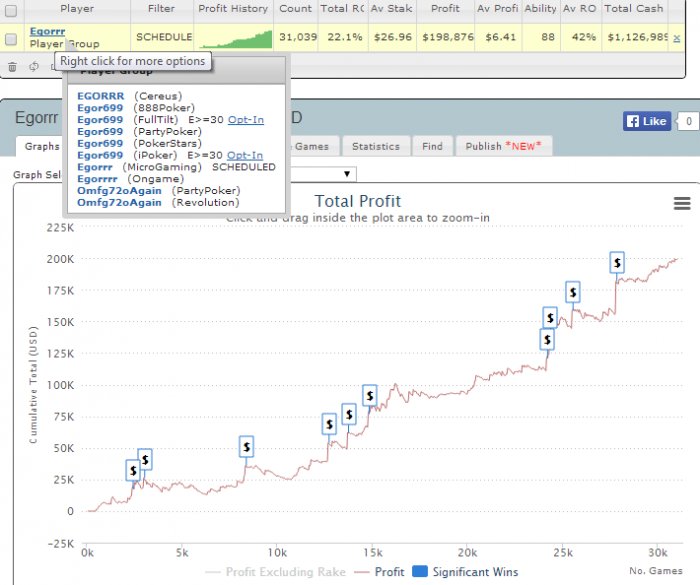Click the trash icon below the player row
This screenshot has width=700, height=585.
[12, 67]
